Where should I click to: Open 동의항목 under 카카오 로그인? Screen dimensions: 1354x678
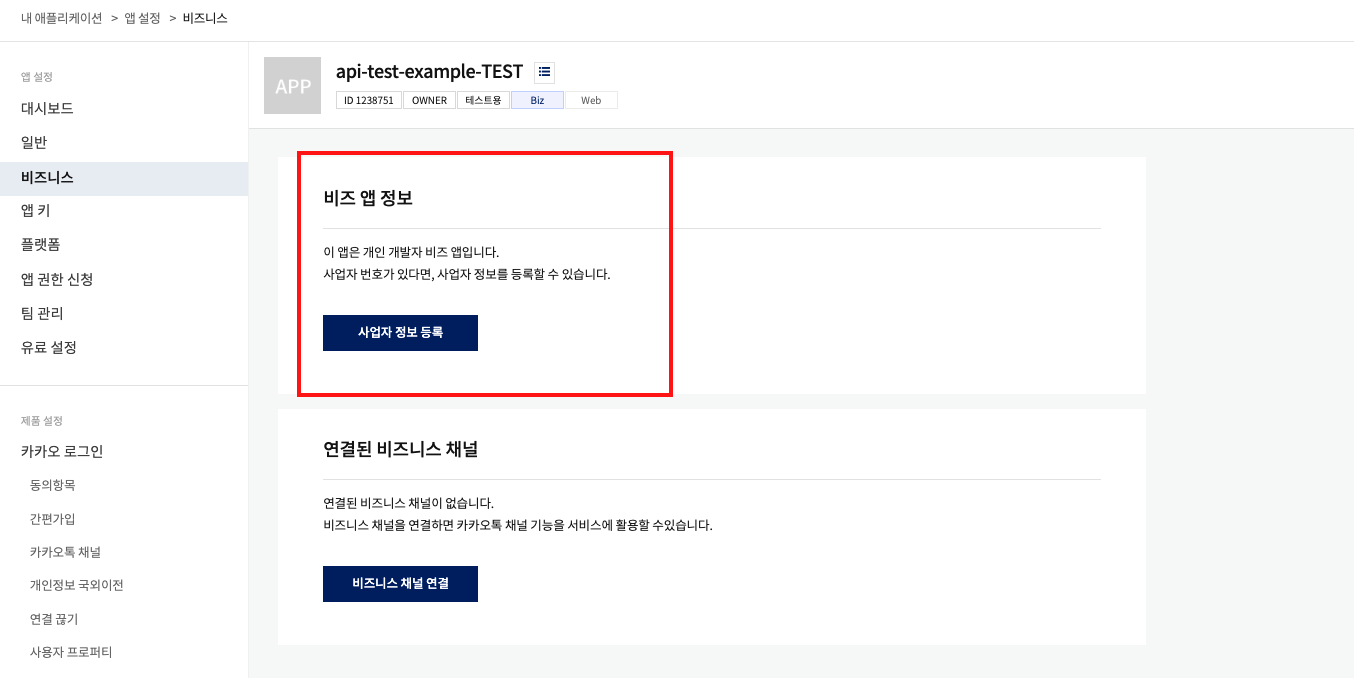[53, 485]
